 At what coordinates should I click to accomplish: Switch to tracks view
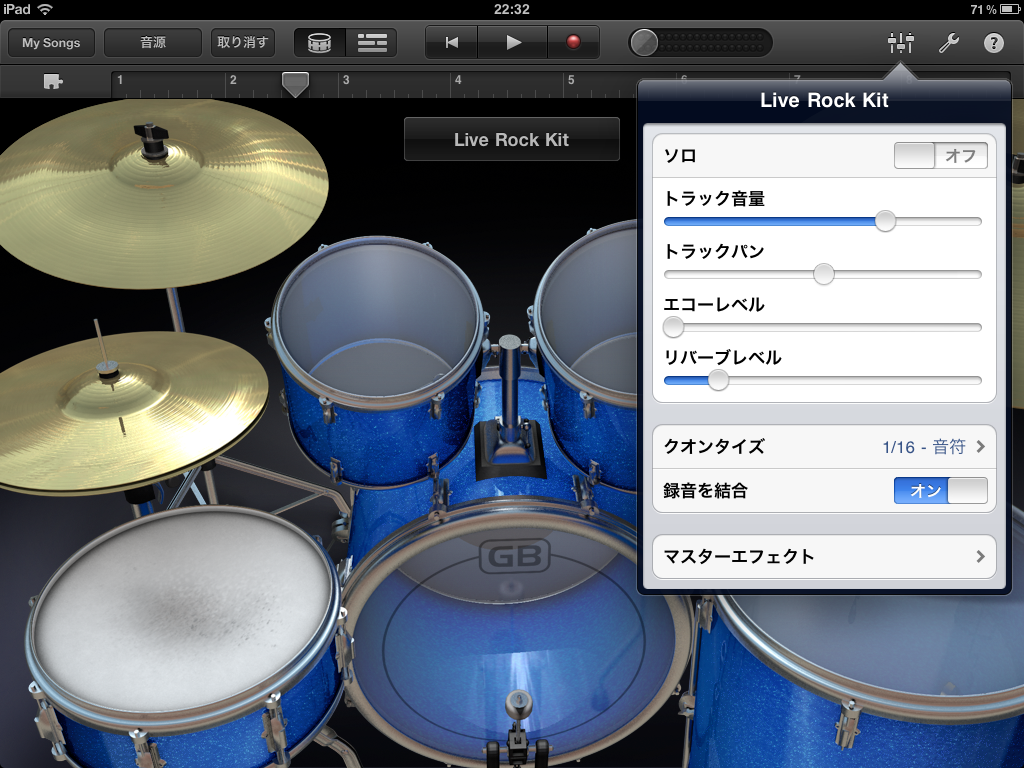click(x=372, y=42)
